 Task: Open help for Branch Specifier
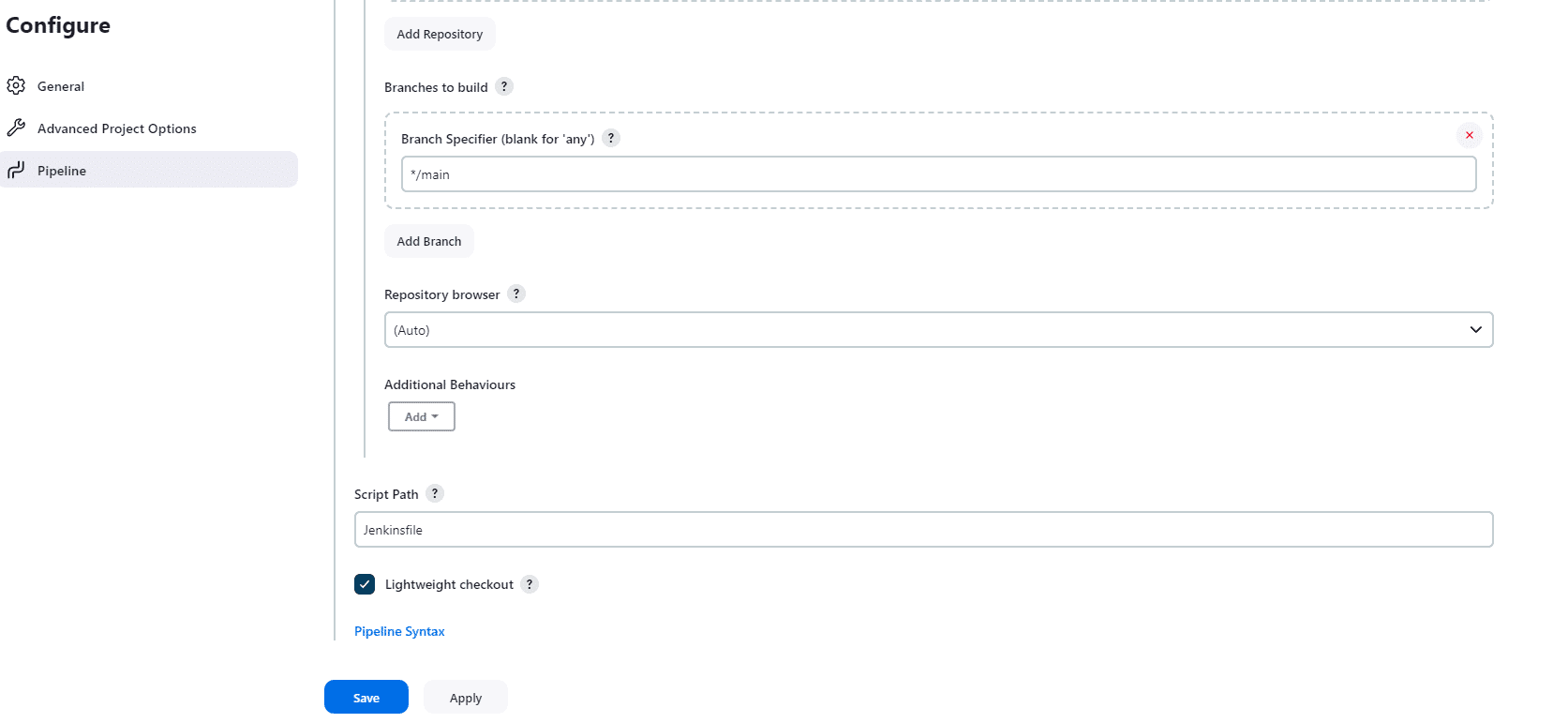[x=610, y=138]
